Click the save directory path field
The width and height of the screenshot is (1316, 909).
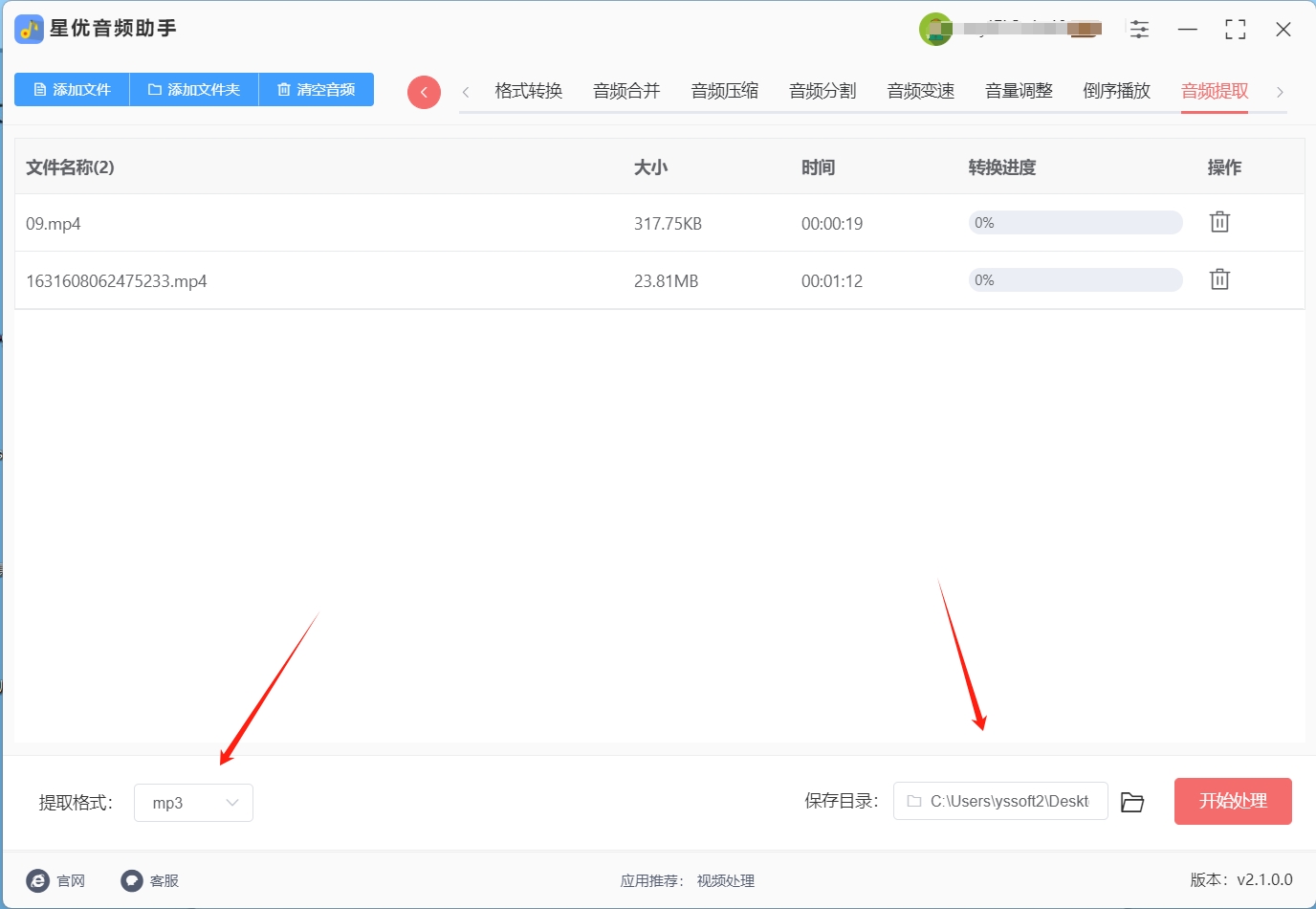[1000, 801]
